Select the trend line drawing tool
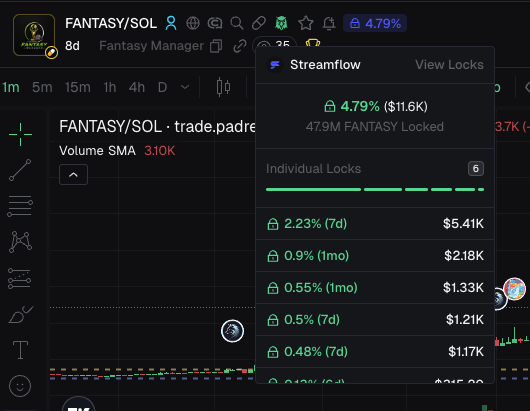This screenshot has height=411, width=530. 20,170
